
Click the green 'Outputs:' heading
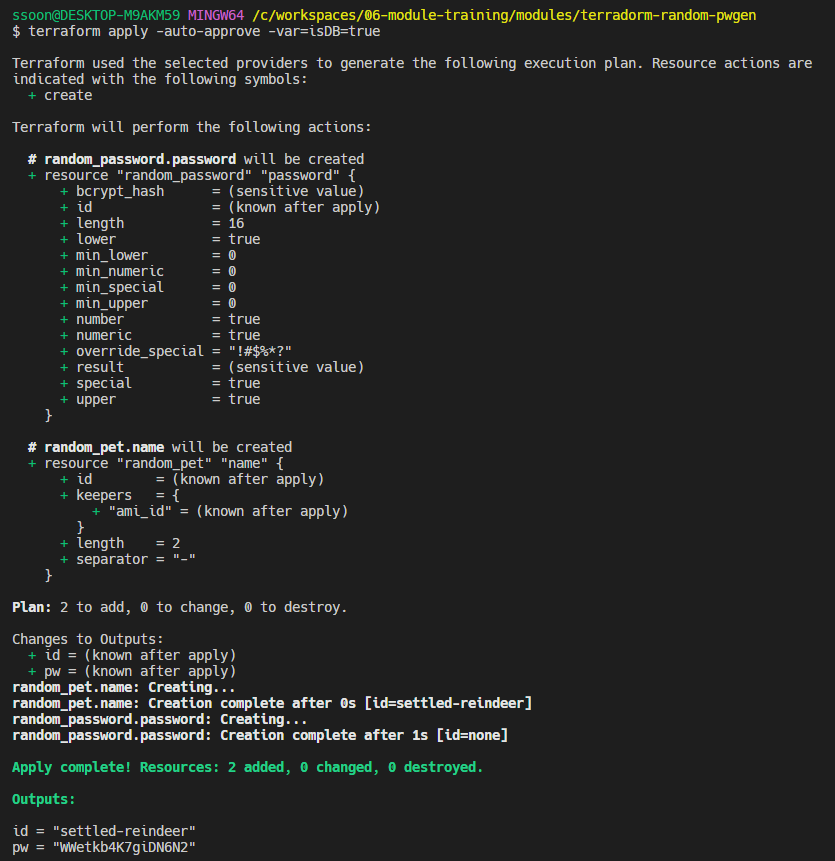click(x=44, y=799)
